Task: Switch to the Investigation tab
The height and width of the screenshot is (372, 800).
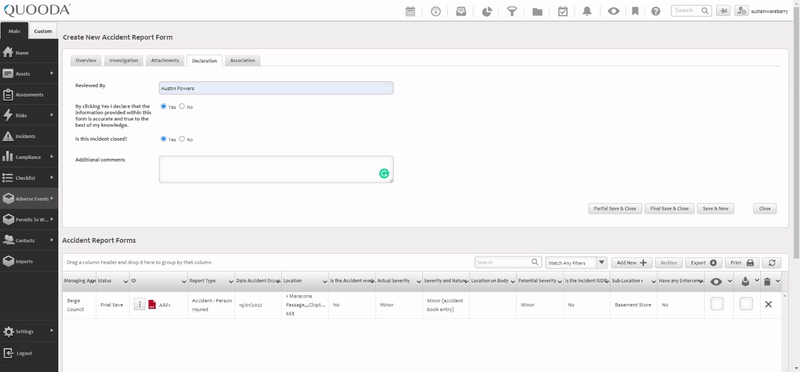Action: click(x=123, y=60)
